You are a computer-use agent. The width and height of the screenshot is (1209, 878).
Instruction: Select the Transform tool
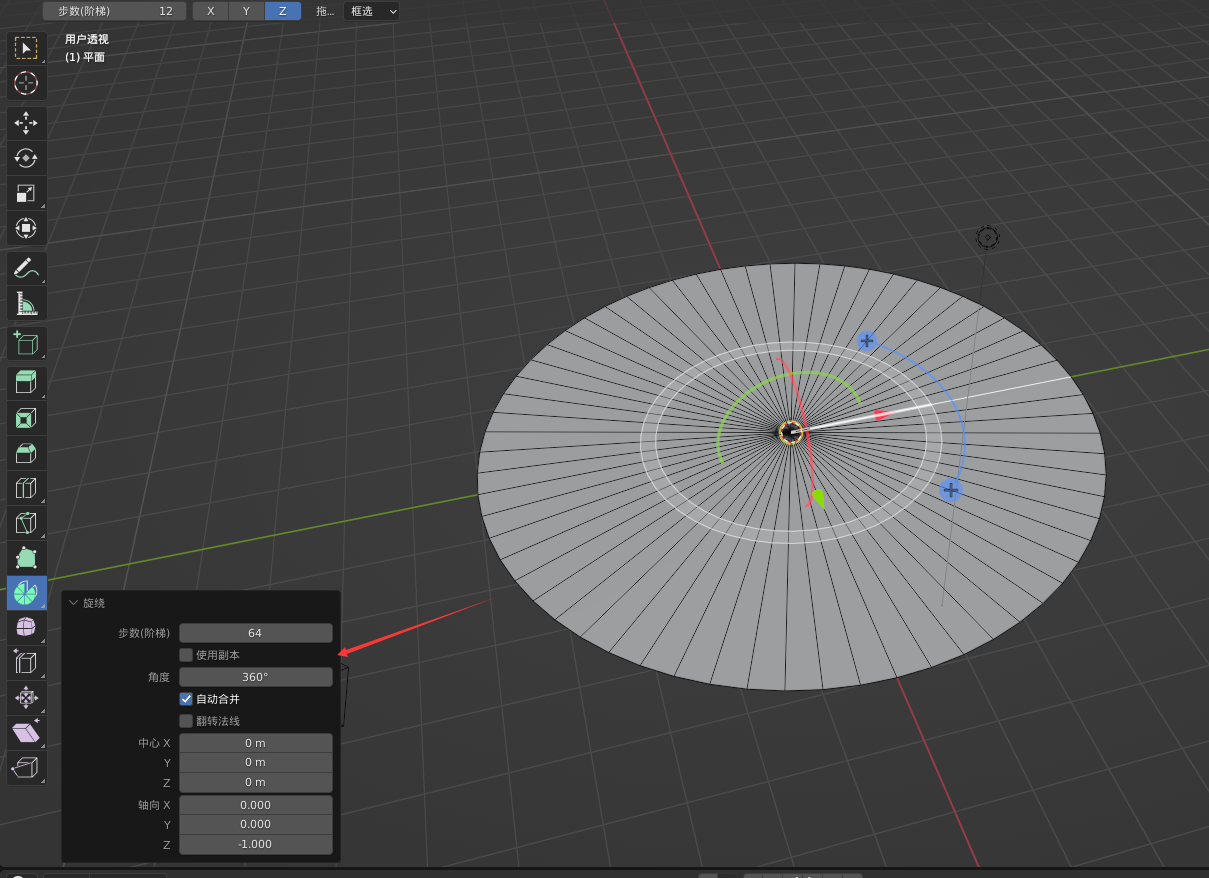tap(26, 228)
